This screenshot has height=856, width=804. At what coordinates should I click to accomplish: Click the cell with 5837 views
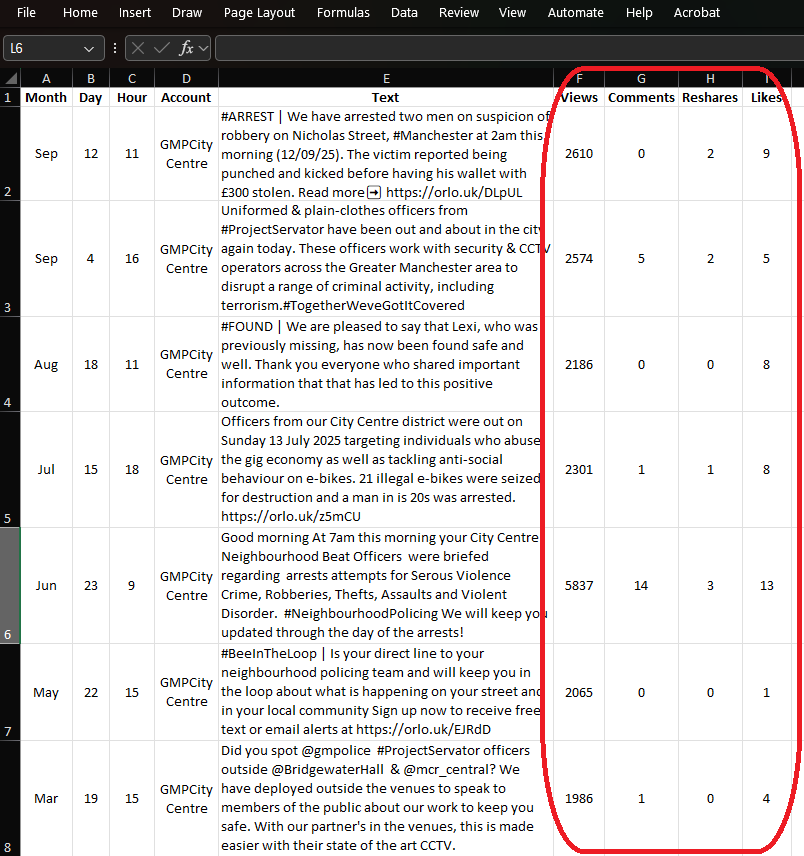click(579, 586)
